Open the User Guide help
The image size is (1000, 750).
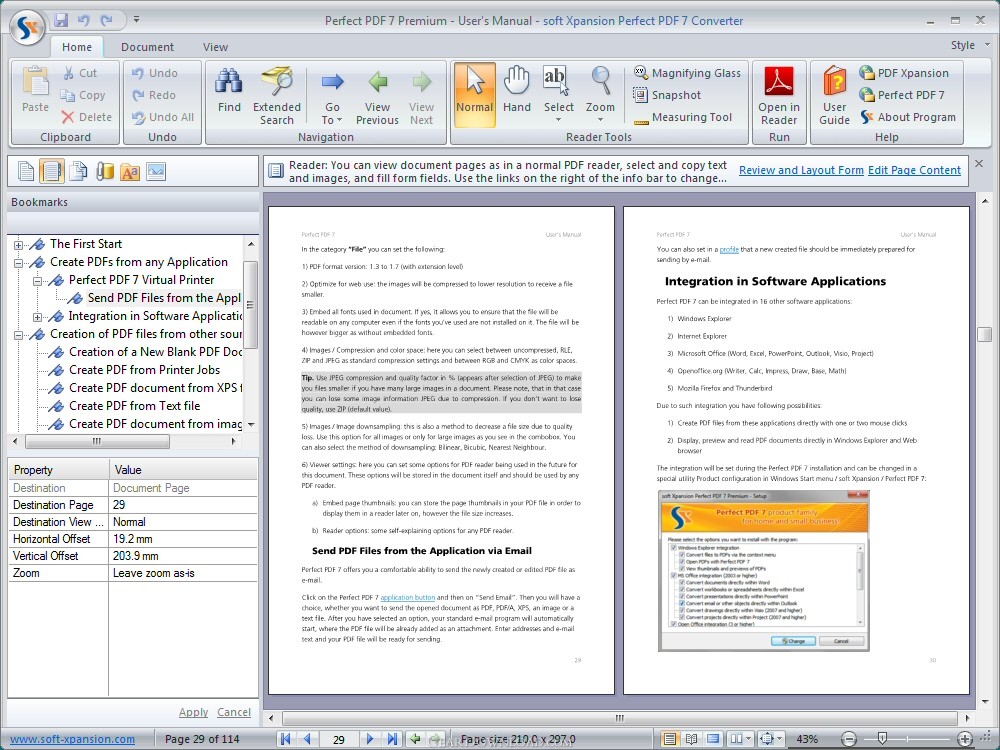coord(834,96)
